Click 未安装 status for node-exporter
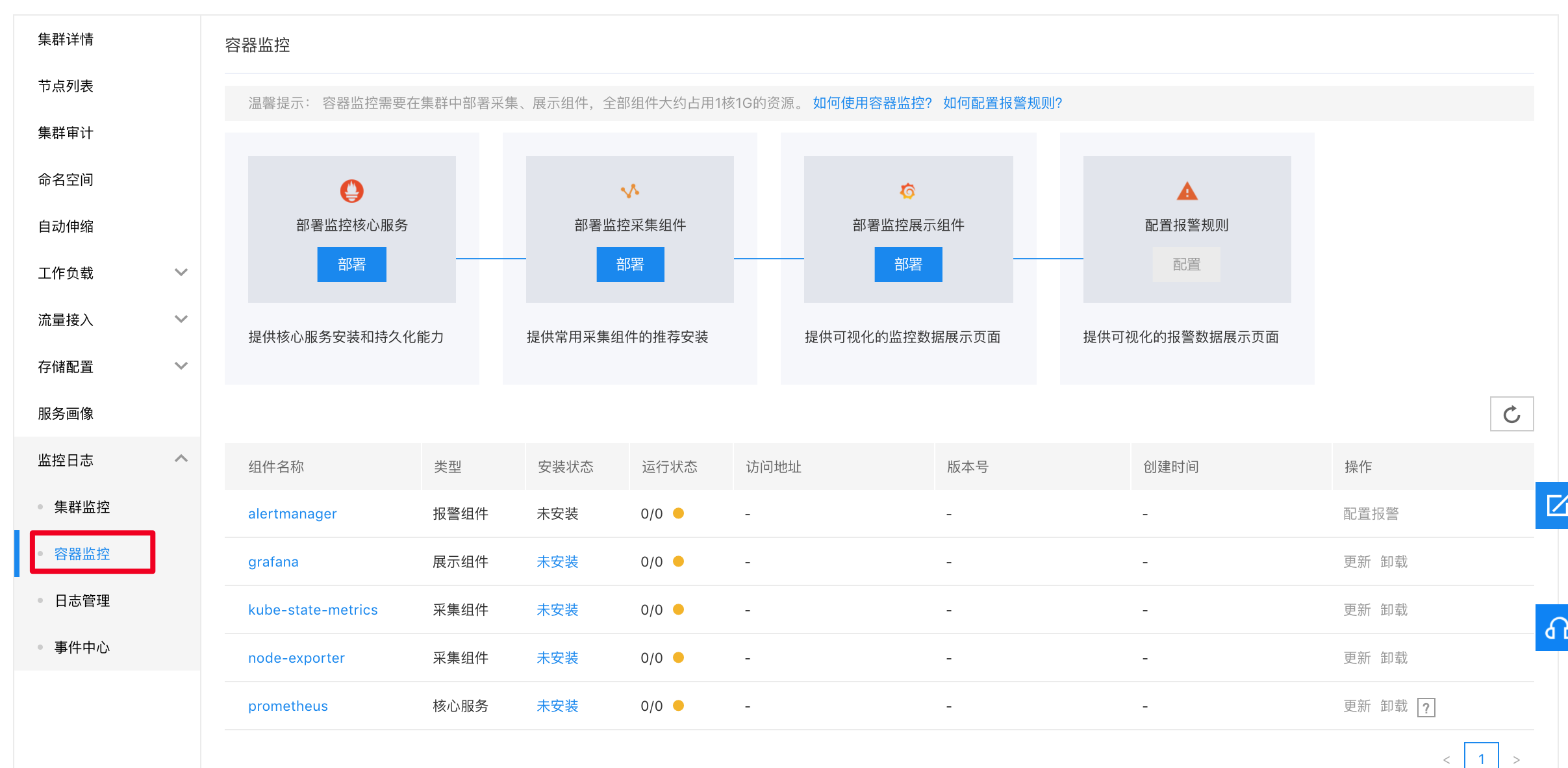This screenshot has width=1568, height=768. [557, 658]
